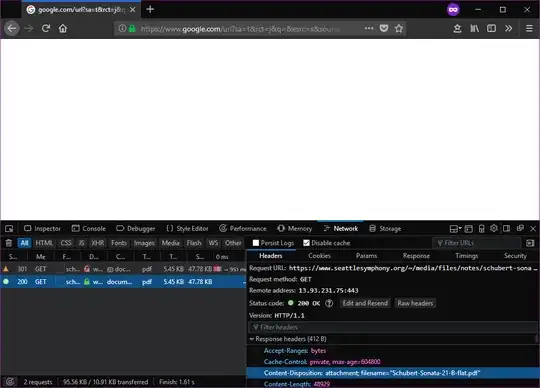540x388 pixels.
Task: Switch to the Inspector panel
Action: click(x=42, y=229)
